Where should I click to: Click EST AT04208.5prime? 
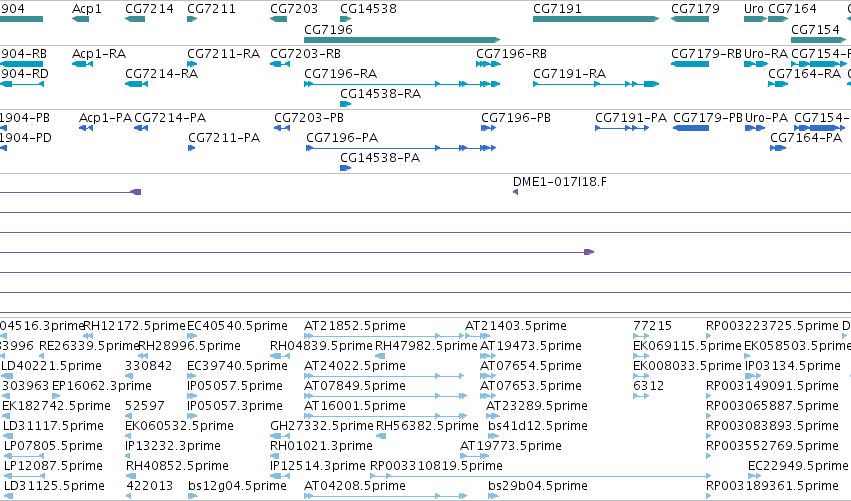(354, 486)
